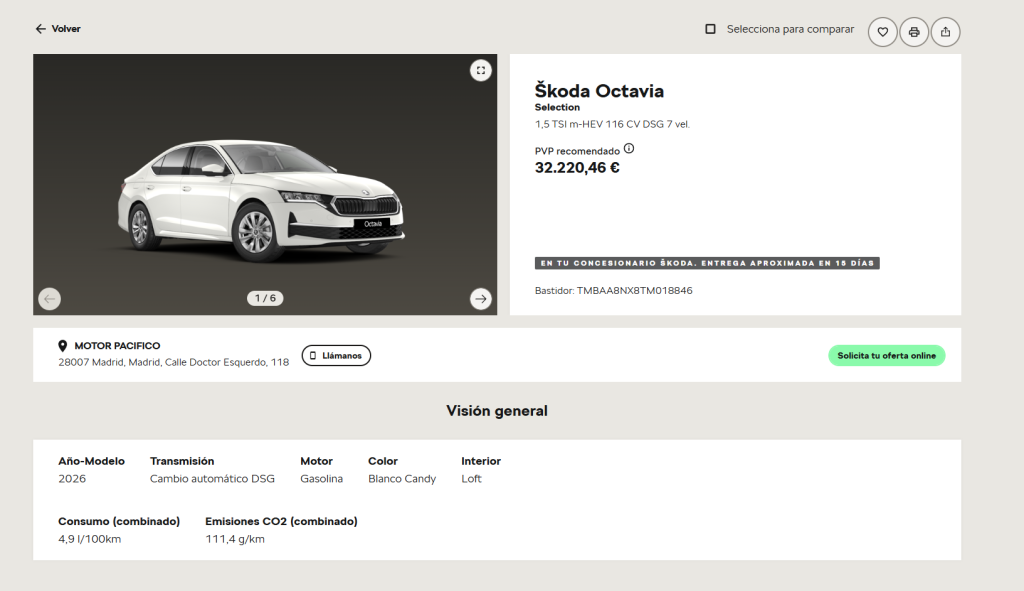Viewport: 1024px width, 591px height.
Task: Click the location pin beside Motor Pacifico
Action: click(x=63, y=346)
